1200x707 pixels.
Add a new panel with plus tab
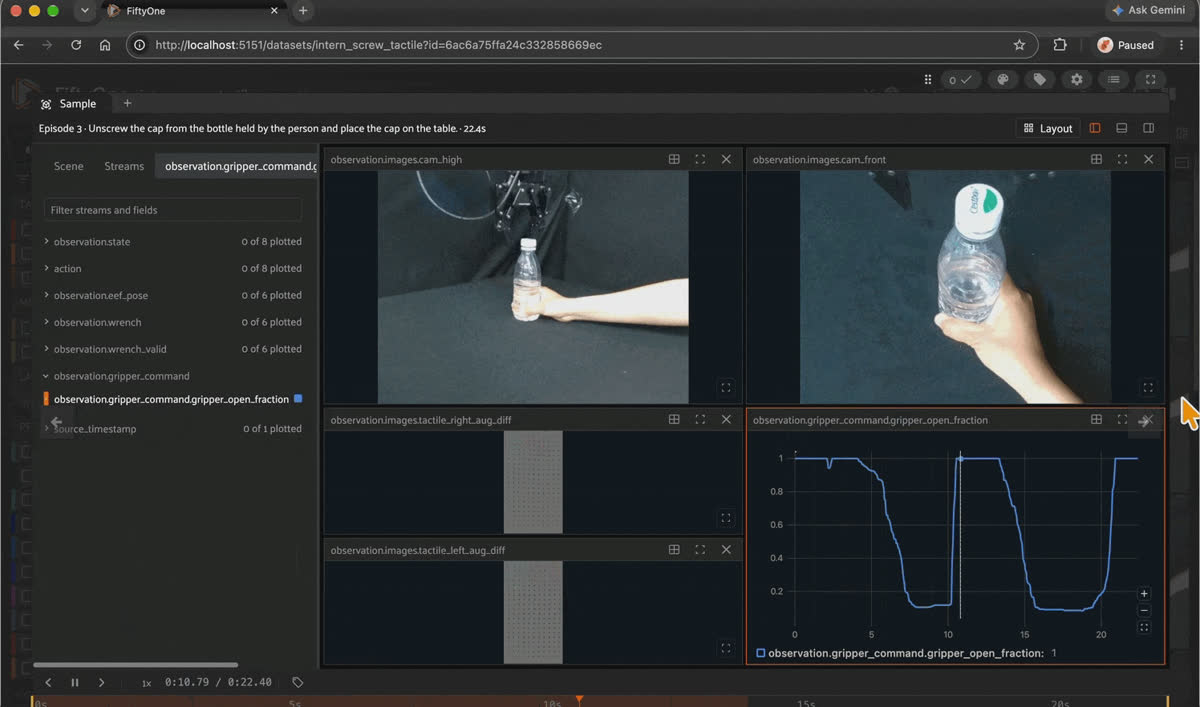127,103
